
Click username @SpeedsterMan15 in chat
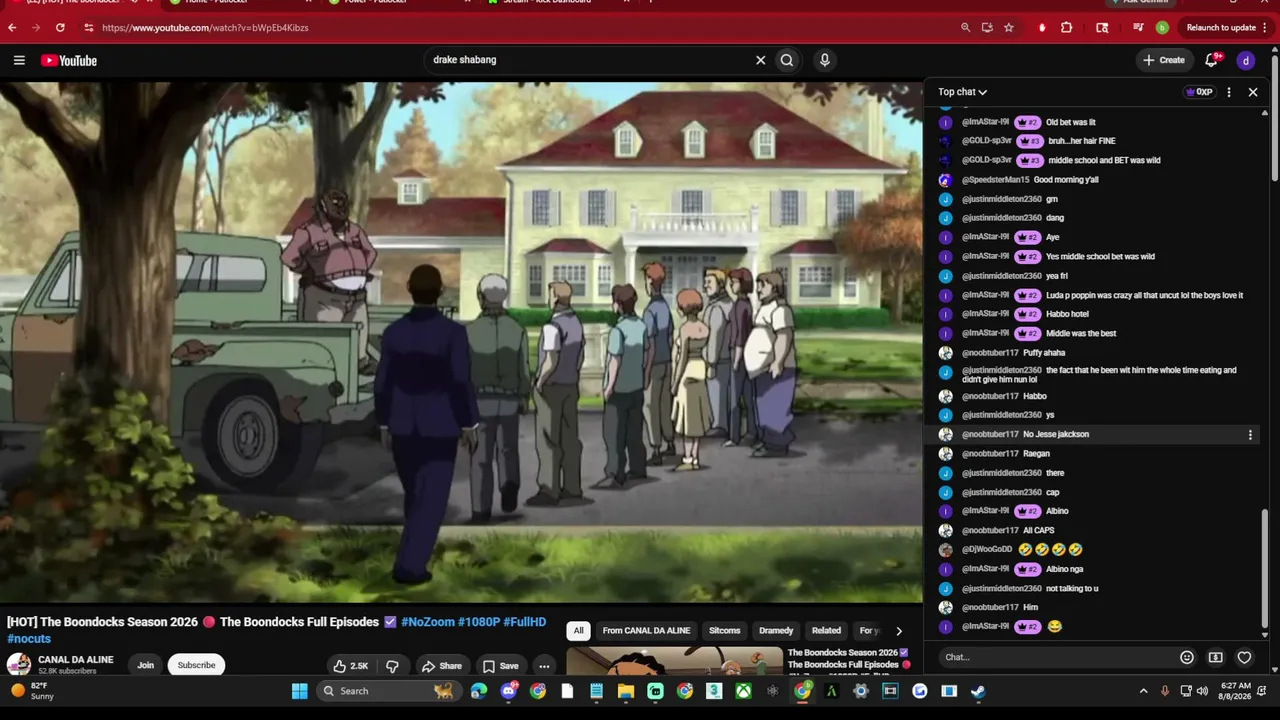coord(995,180)
